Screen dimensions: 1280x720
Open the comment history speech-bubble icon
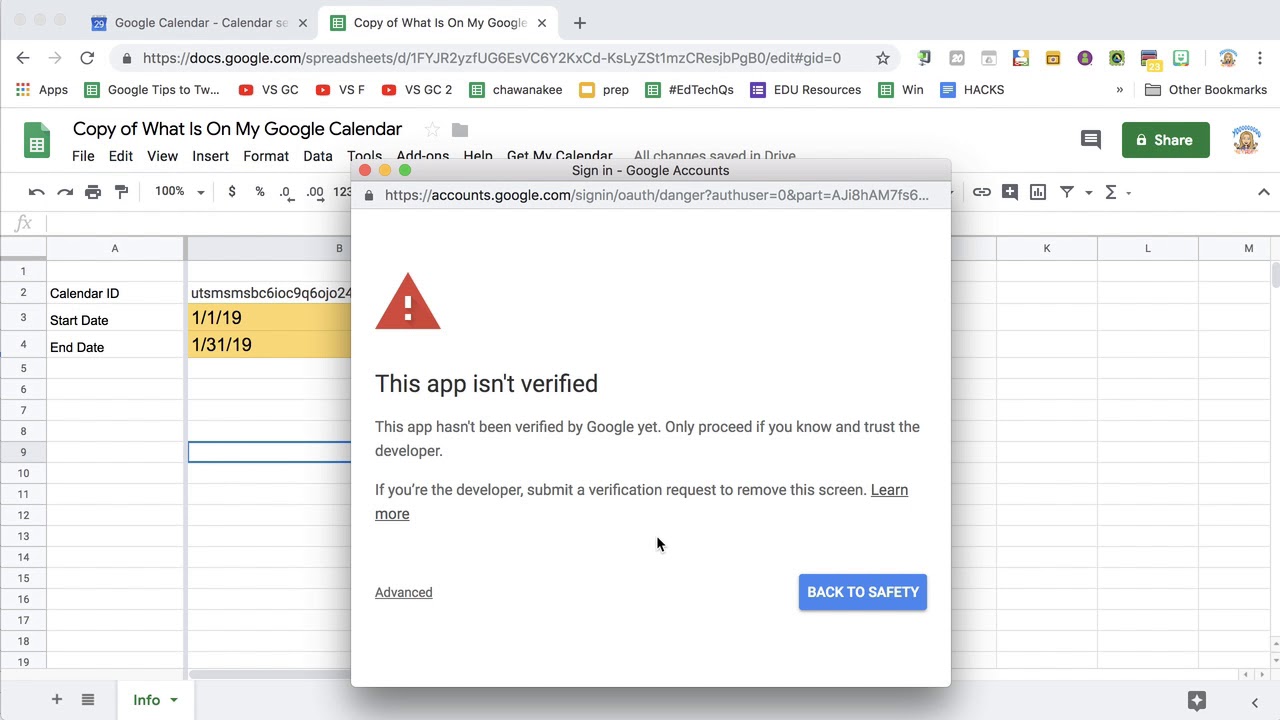pos(1091,140)
